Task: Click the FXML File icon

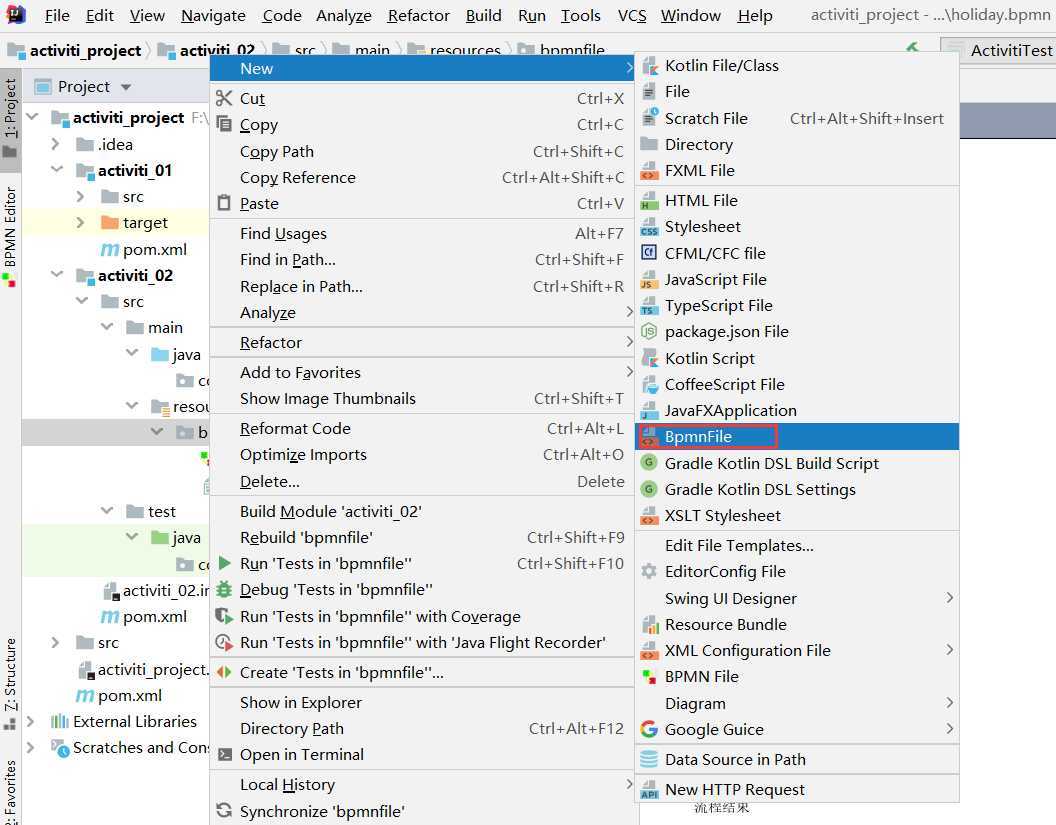Action: tap(649, 171)
